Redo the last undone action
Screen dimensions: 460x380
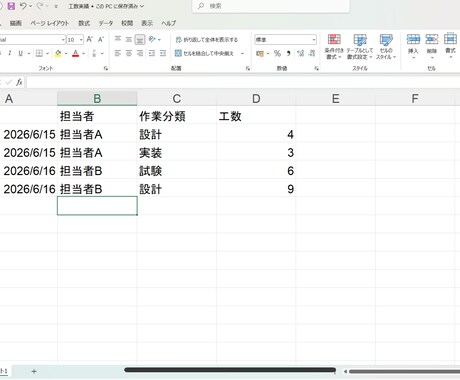coord(40,6)
